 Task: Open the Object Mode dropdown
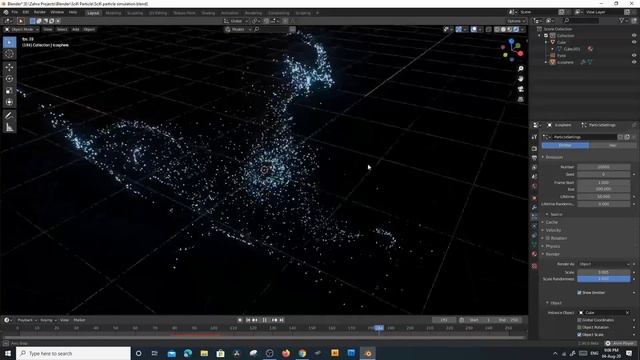point(22,29)
